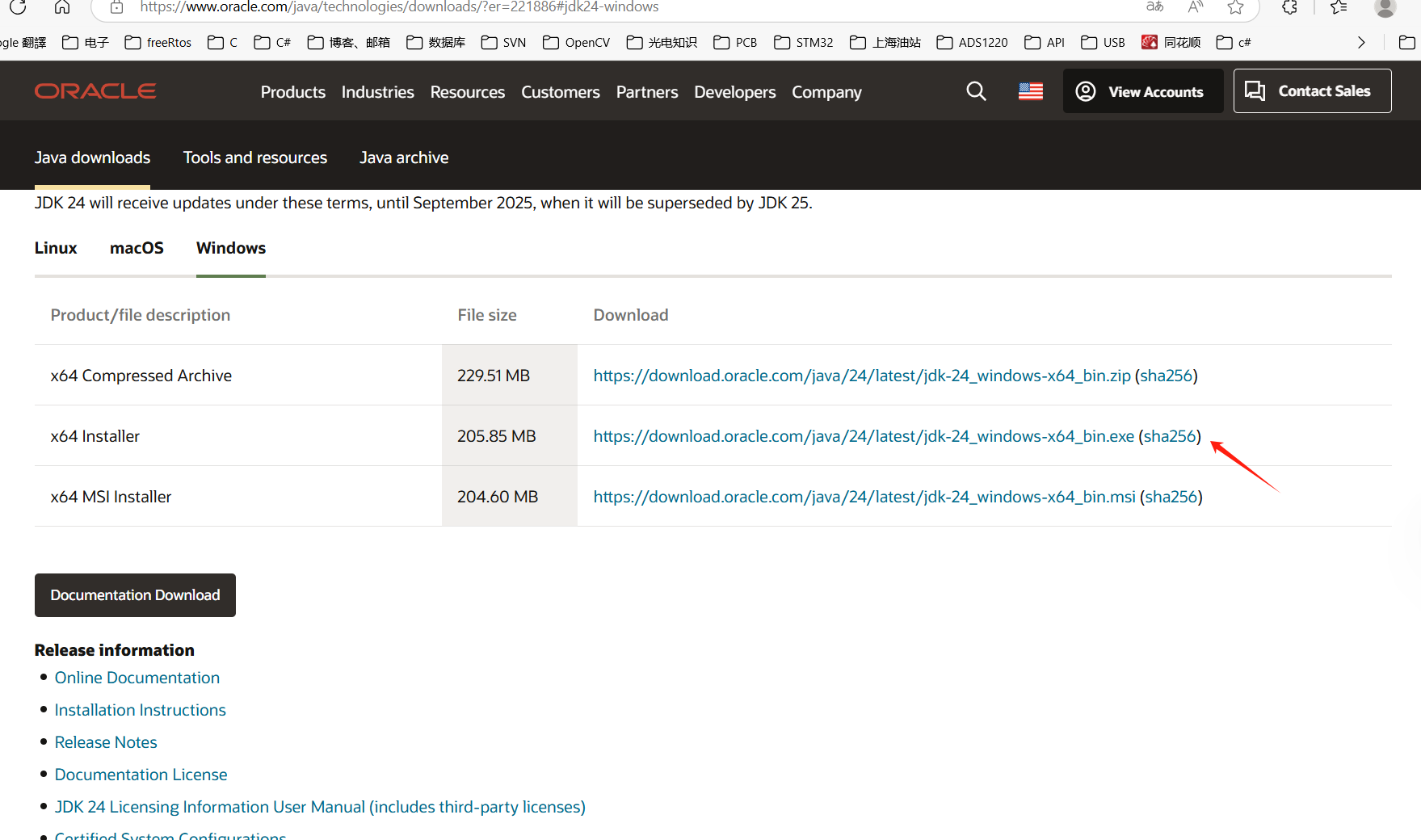Download the jdk-24 windows-x64 exe link

pyautogui.click(x=864, y=436)
